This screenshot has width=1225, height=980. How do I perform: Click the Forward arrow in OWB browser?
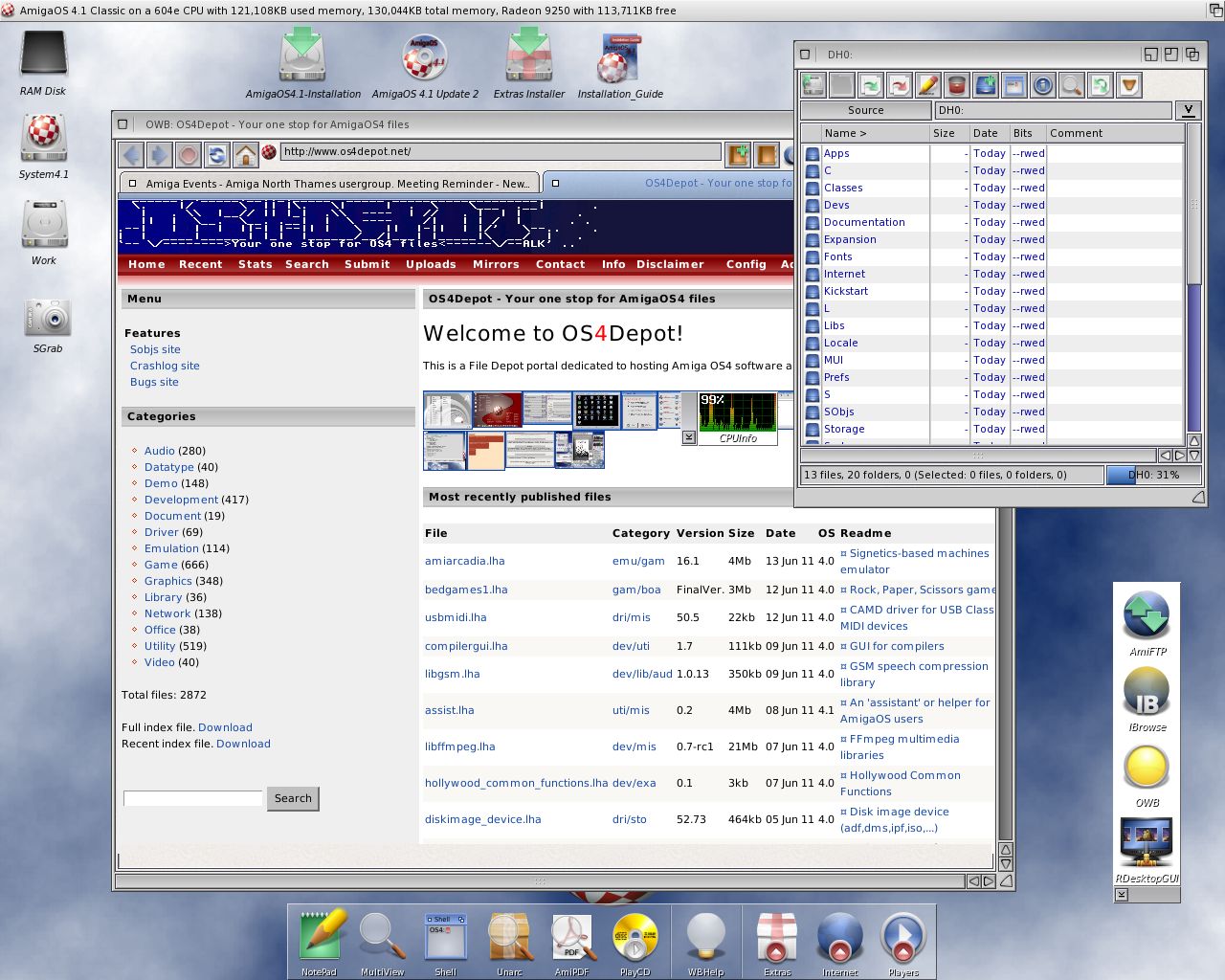click(x=160, y=154)
